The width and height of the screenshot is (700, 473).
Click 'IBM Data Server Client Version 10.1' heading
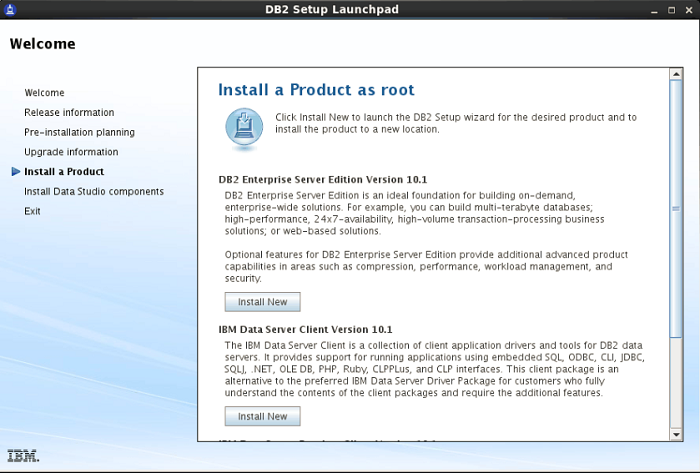coord(305,329)
